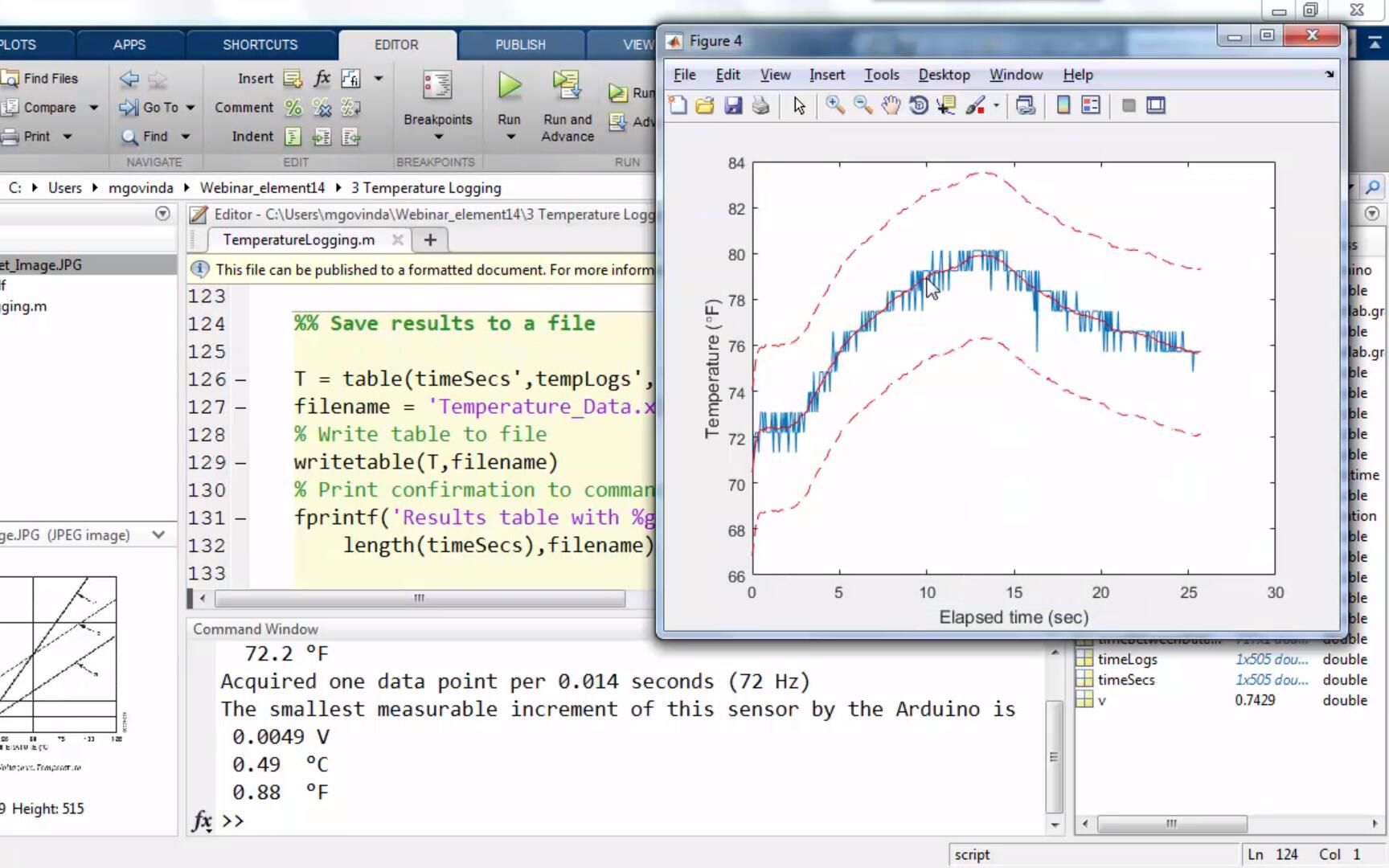The image size is (1389, 868).
Task: Insert a colorbar into the plot
Action: 1063,105
